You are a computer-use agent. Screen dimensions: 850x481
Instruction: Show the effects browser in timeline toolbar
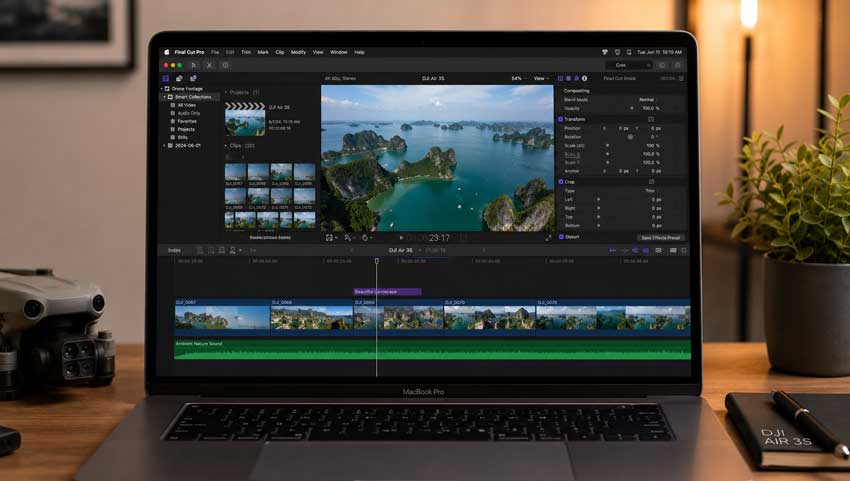click(673, 251)
